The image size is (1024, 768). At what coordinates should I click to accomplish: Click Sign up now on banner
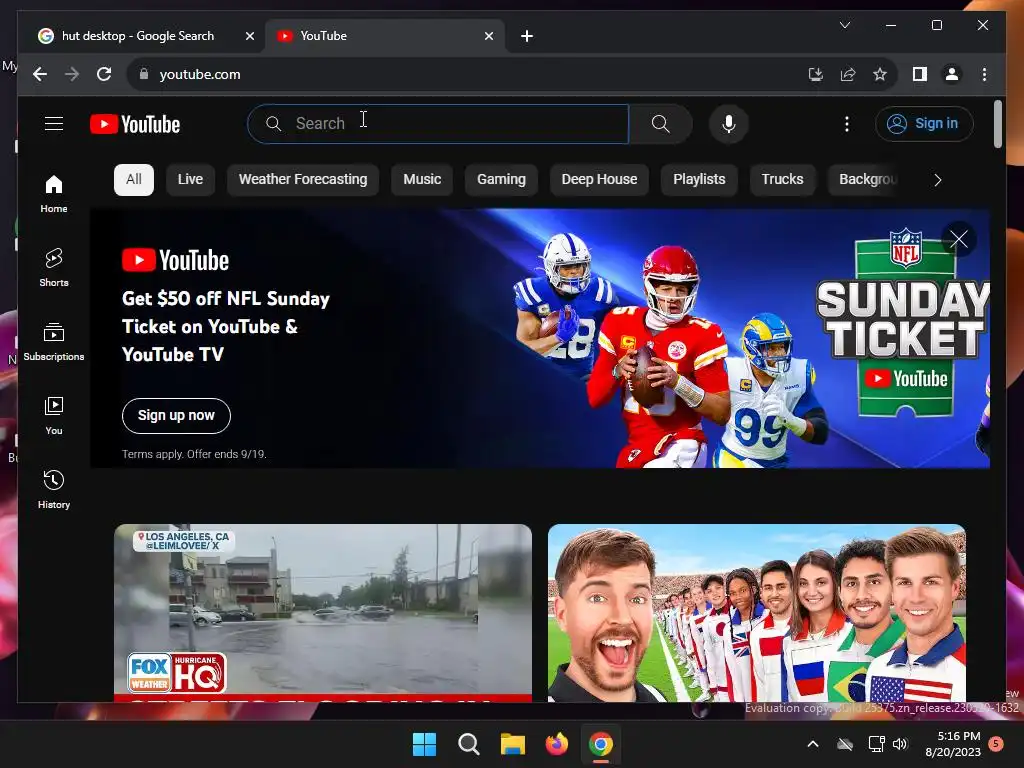pos(176,415)
